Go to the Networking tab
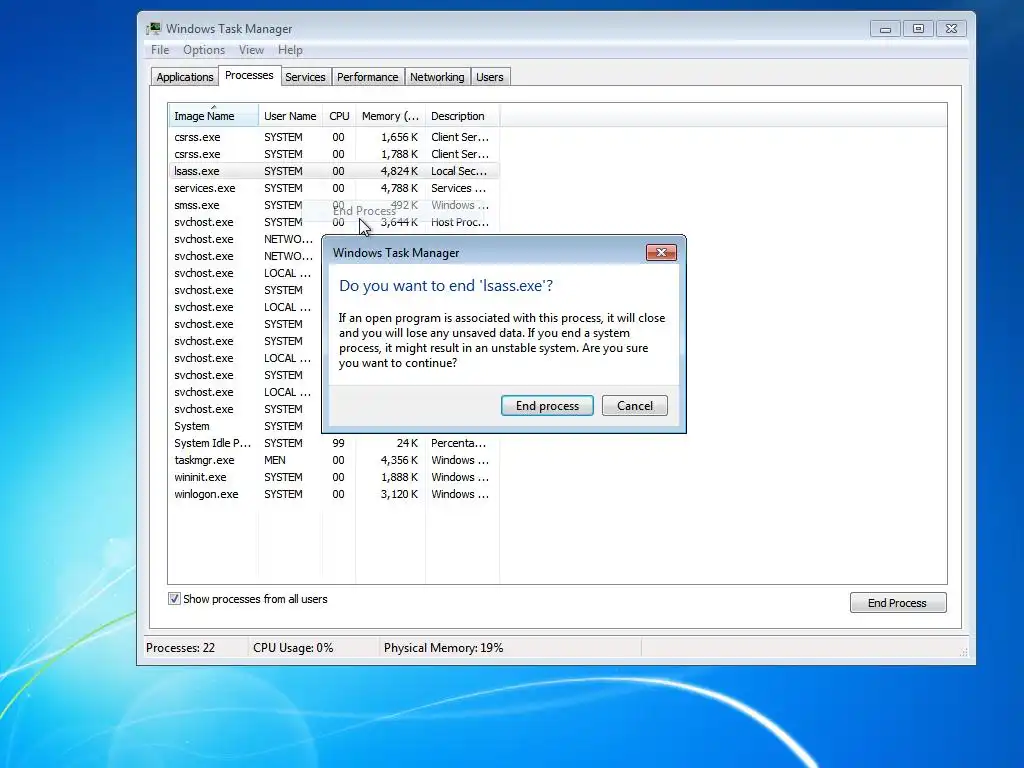This screenshot has width=1024, height=768. [437, 77]
